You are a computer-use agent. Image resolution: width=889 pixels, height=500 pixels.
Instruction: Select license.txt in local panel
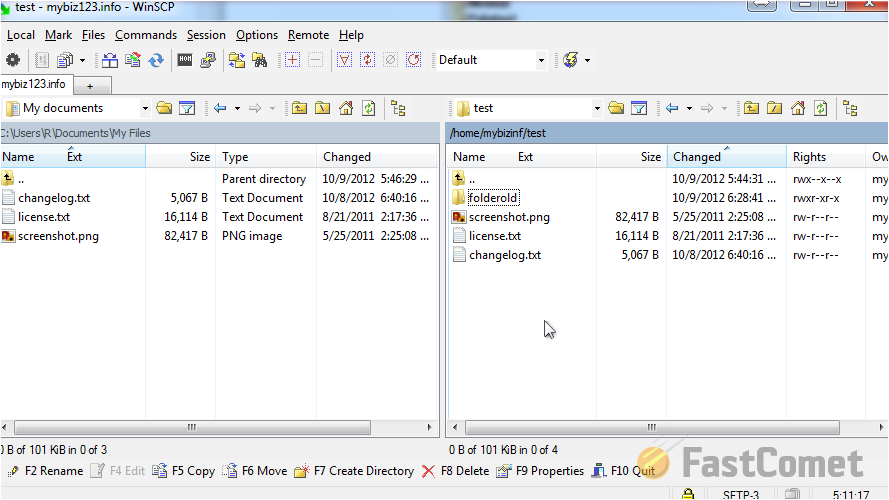click(44, 217)
